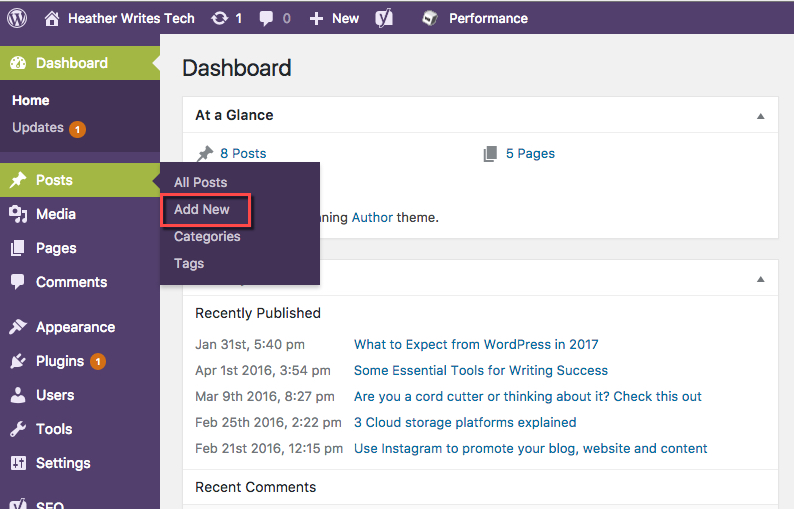
Task: Open the 5 Pages link
Action: (530, 153)
